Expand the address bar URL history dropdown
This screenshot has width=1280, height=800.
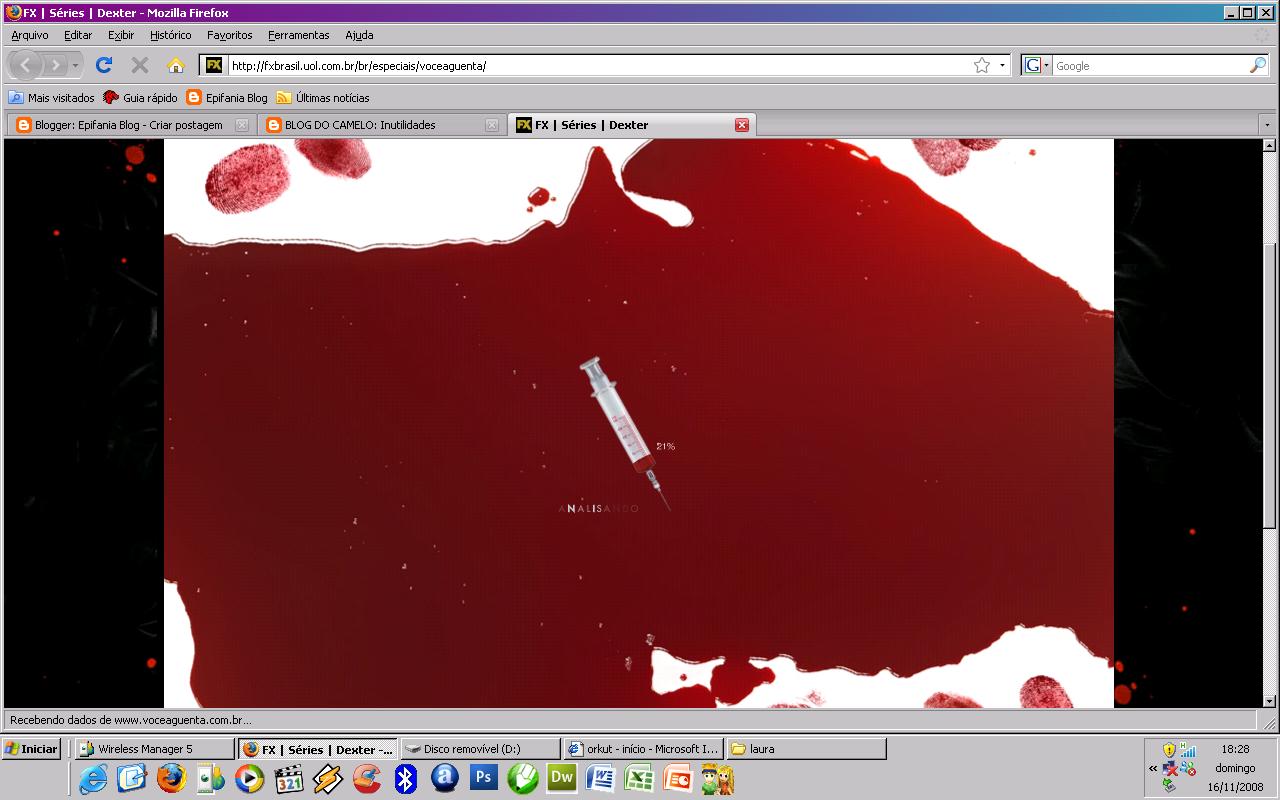pos(1002,65)
